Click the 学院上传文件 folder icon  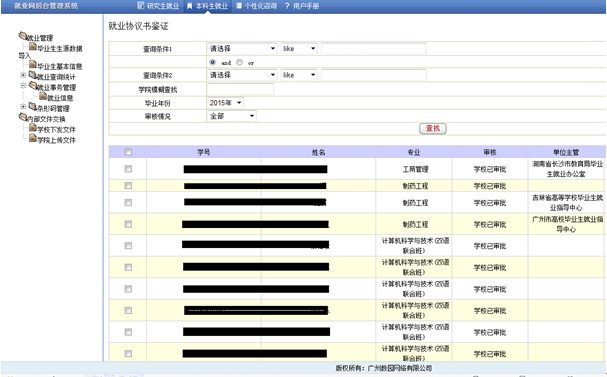point(33,138)
